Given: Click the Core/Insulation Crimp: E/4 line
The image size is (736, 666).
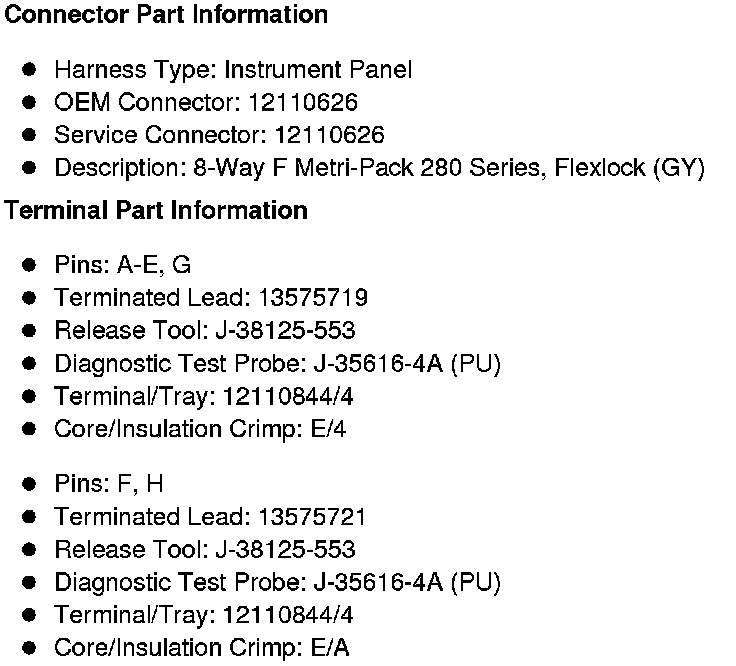Looking at the screenshot, I should click(x=200, y=429).
